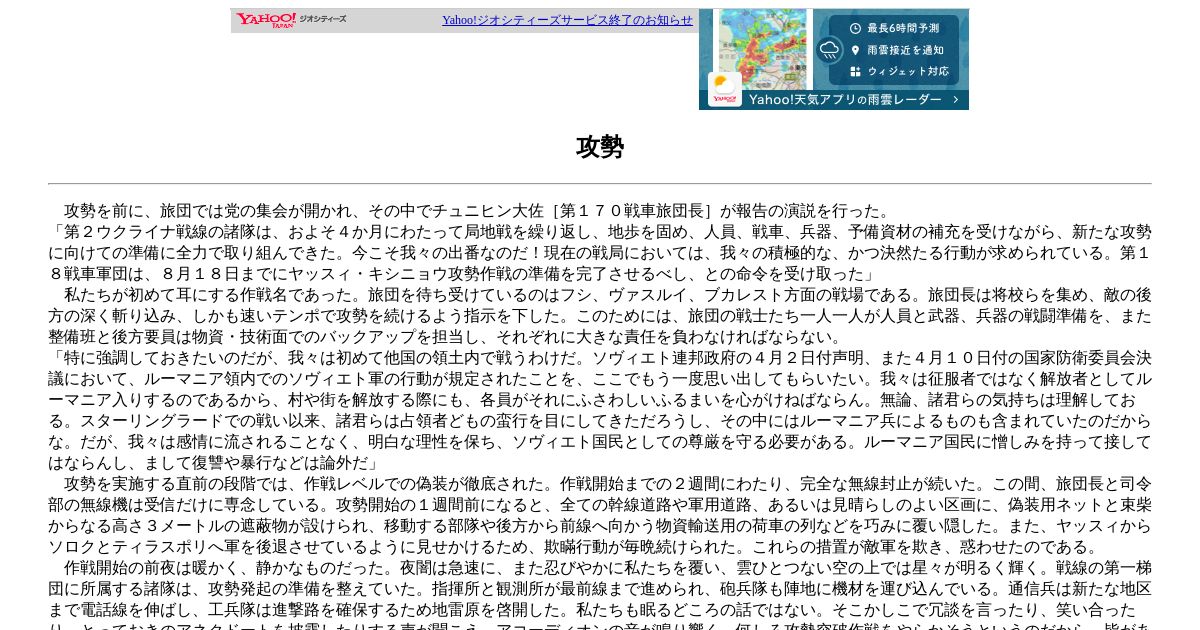Click the rain cloud icon in ad
Viewport: 1200px width, 630px height.
pos(829,50)
